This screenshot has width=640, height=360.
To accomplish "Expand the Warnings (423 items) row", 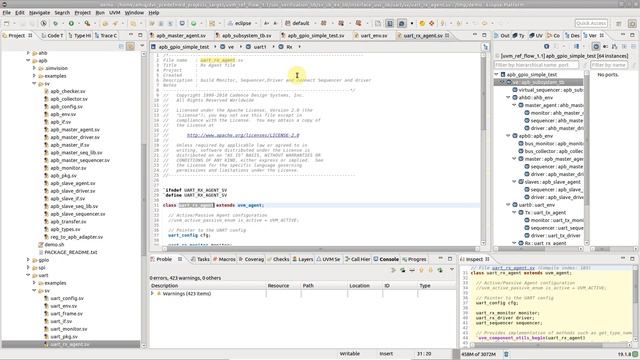I will tap(153, 293).
